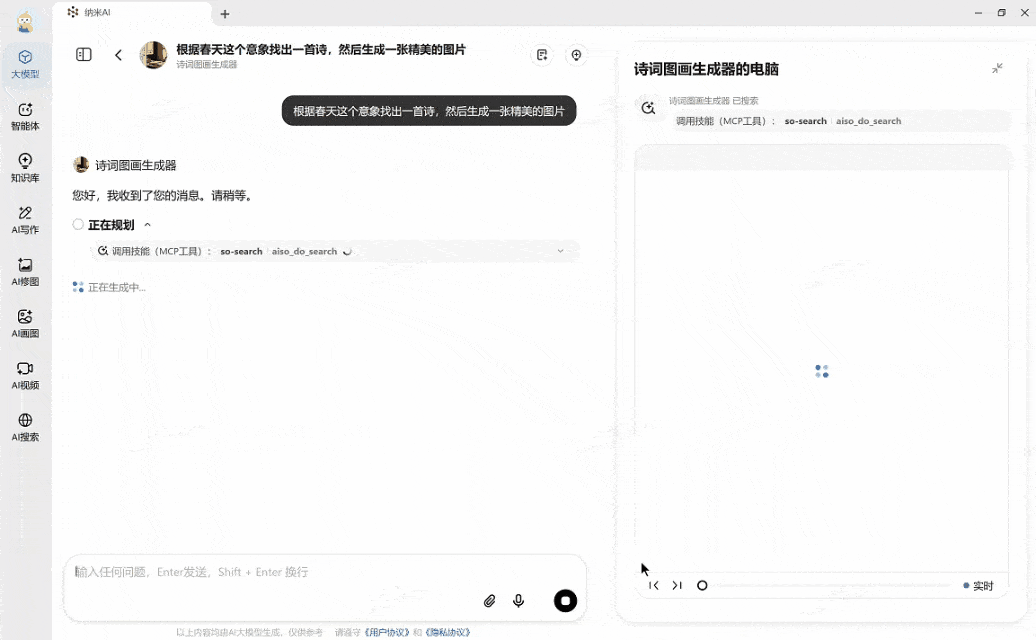Open the 《用户协议》 link

386,632
